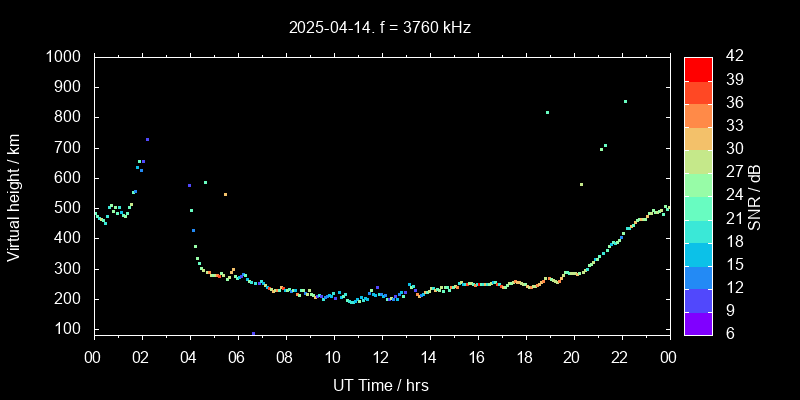Click the 12 hour tick on time axis
The width and height of the screenshot is (800, 400).
pos(381,357)
